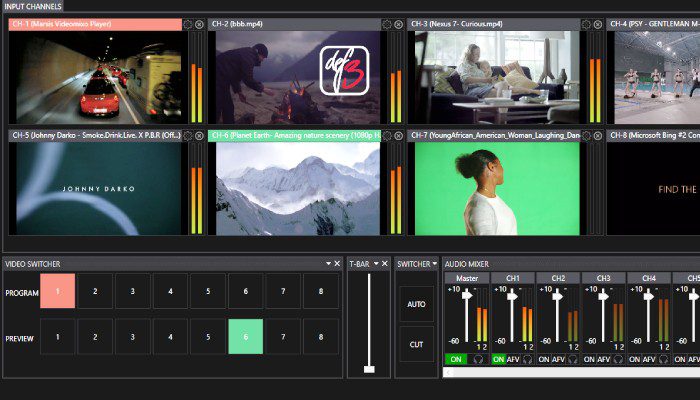
Task: Click the Master volume fader handle
Action: point(467,296)
